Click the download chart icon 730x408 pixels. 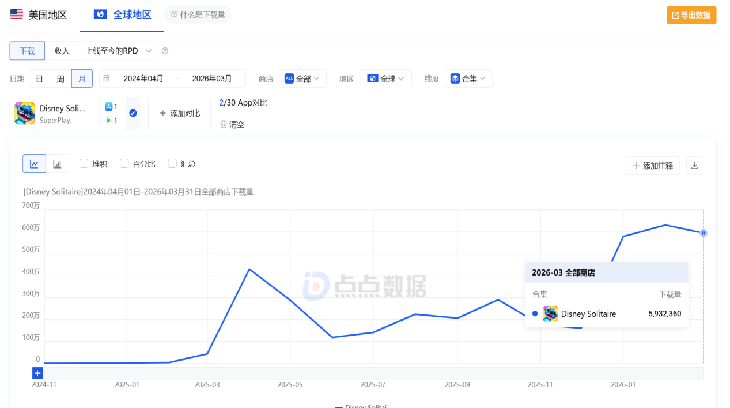[x=695, y=165]
